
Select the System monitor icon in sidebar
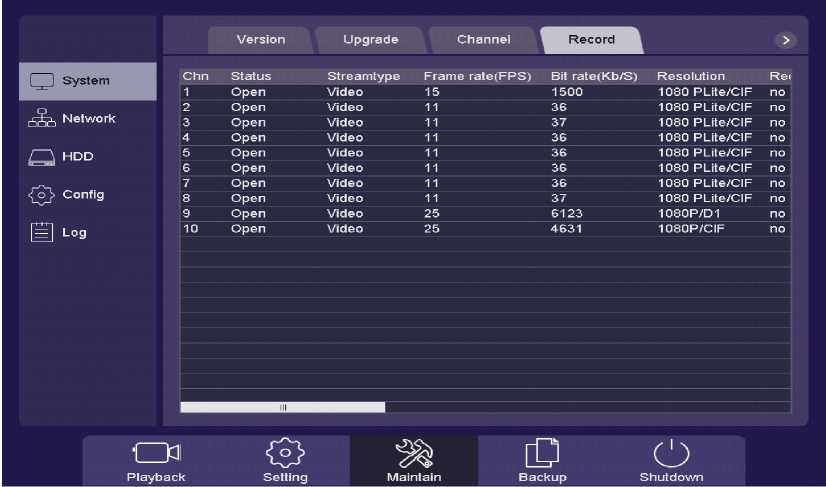click(40, 81)
